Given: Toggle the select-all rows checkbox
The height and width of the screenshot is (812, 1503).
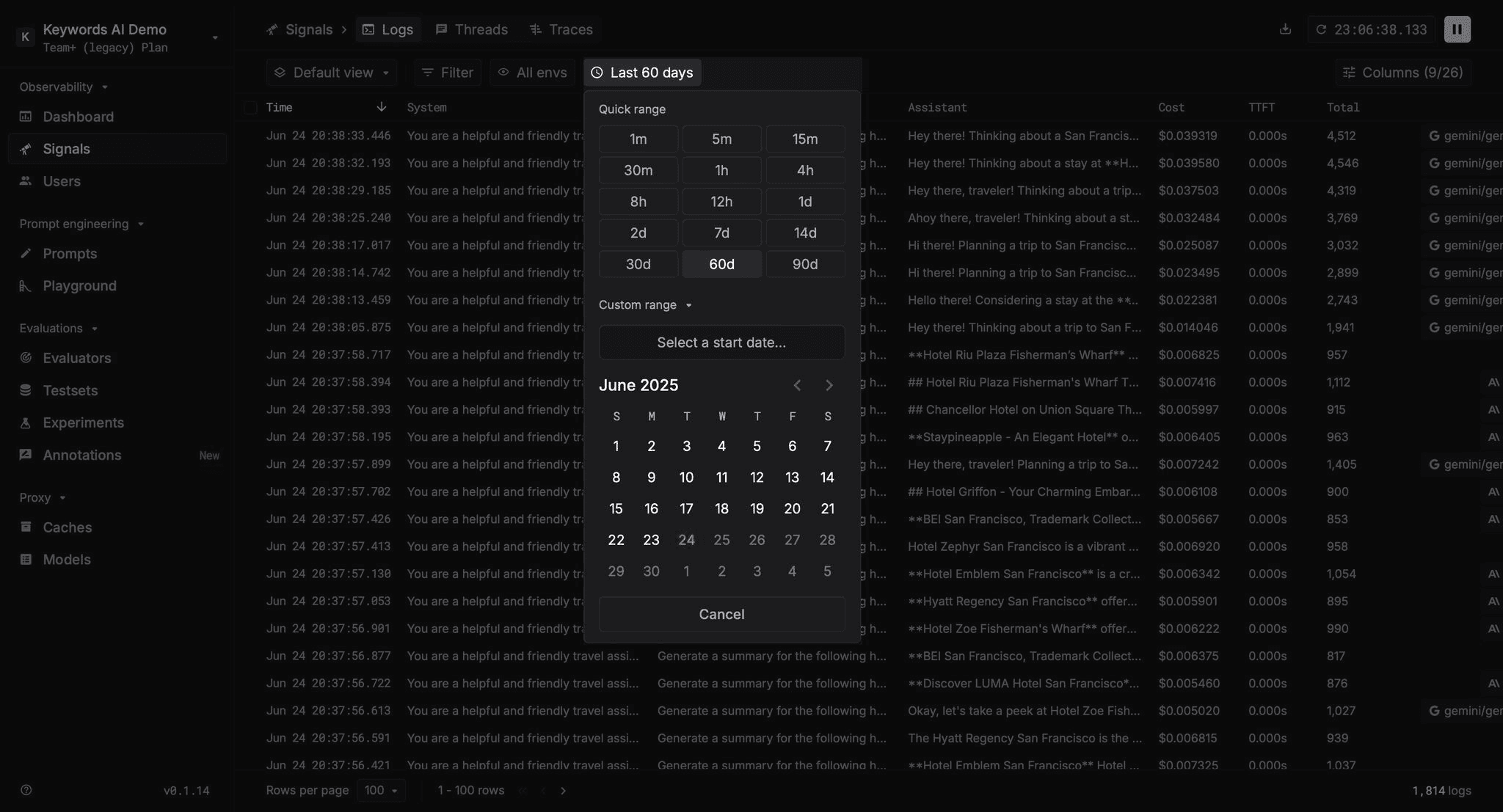Looking at the screenshot, I should (251, 108).
